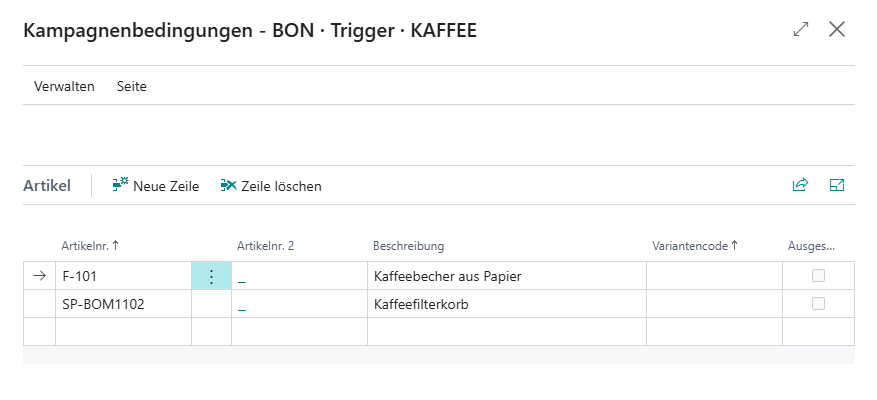The image size is (877, 400).
Task: Click the share icon in Artikel toolbar
Action: point(800,185)
